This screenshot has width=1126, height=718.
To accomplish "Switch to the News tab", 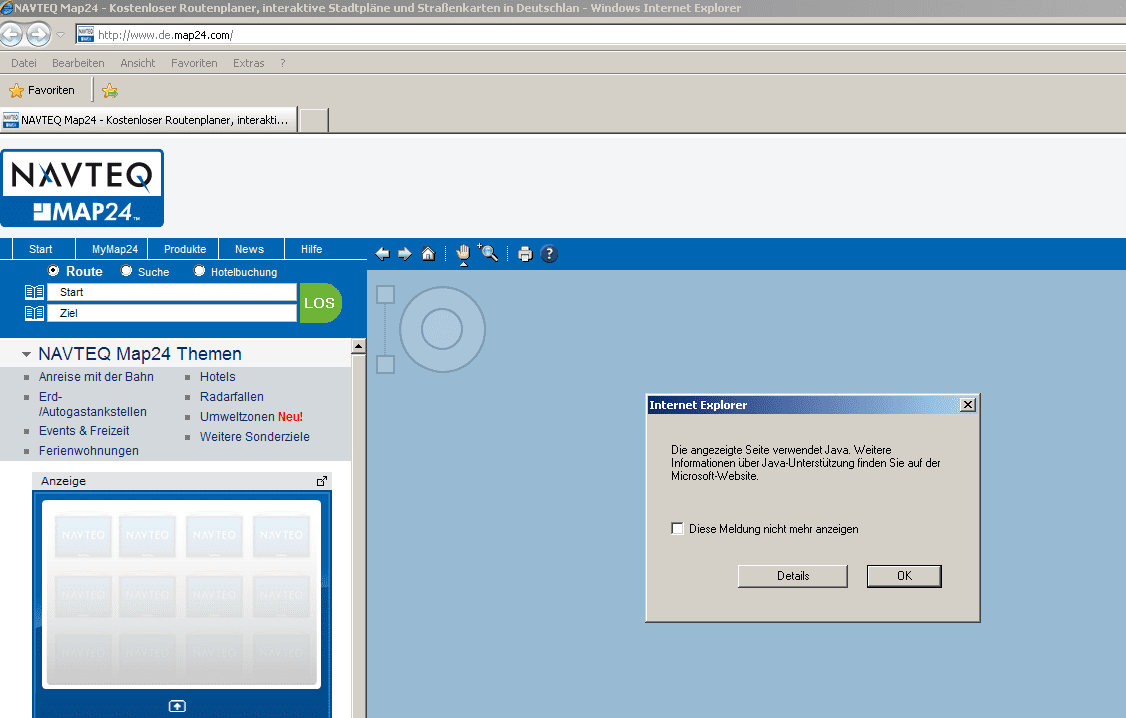I will tap(249, 249).
